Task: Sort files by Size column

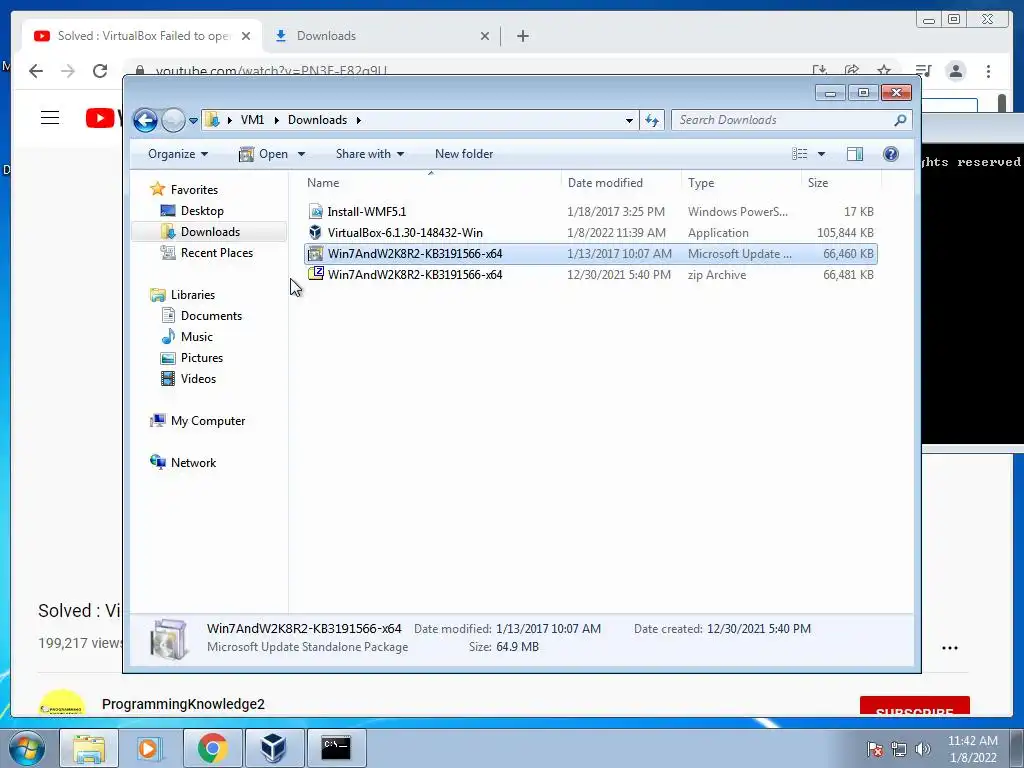Action: tap(841, 183)
